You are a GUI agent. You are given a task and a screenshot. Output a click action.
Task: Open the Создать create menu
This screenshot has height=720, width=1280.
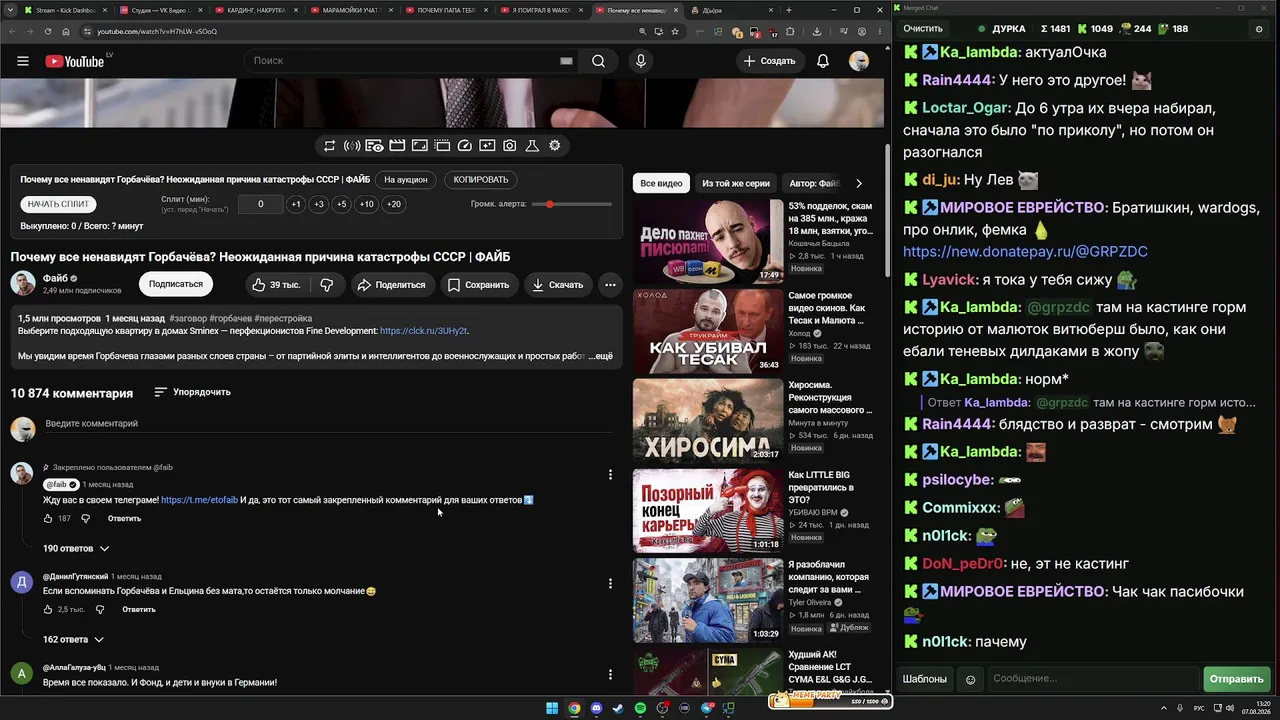(x=769, y=61)
